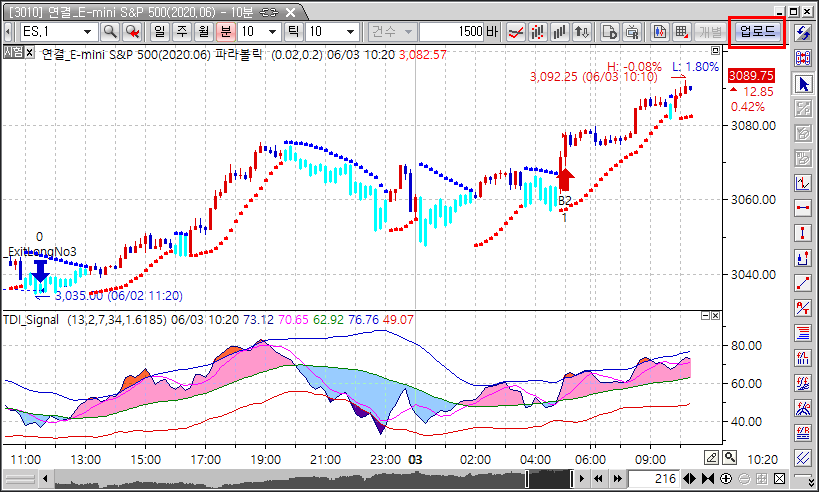Switch chart period to 일 (daily)
Viewport: 819px width, 492px height.
point(158,32)
